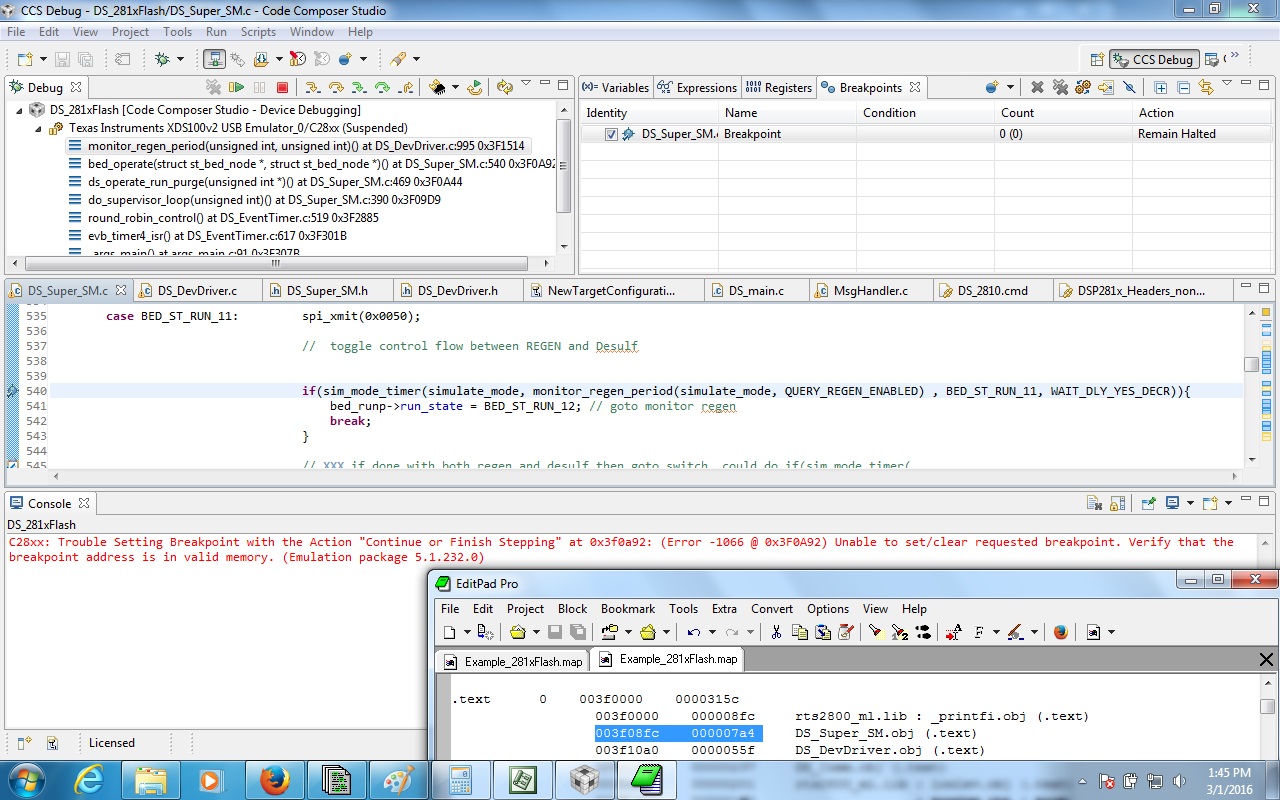Click the red Terminate debug button
Viewport: 1280px width, 800px height.
coord(282,88)
